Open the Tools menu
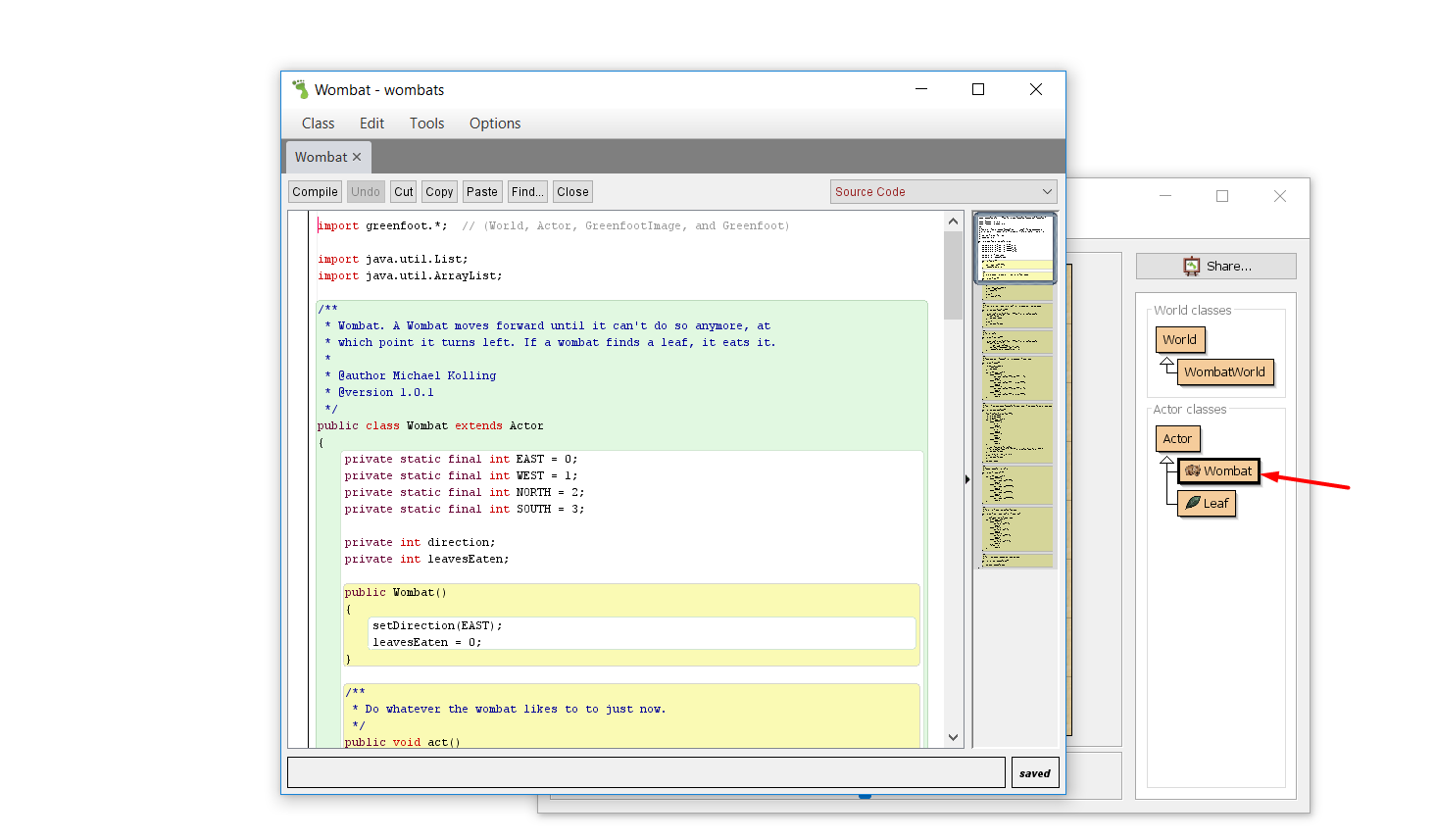Image resolution: width=1435 pixels, height=840 pixels. 426,124
